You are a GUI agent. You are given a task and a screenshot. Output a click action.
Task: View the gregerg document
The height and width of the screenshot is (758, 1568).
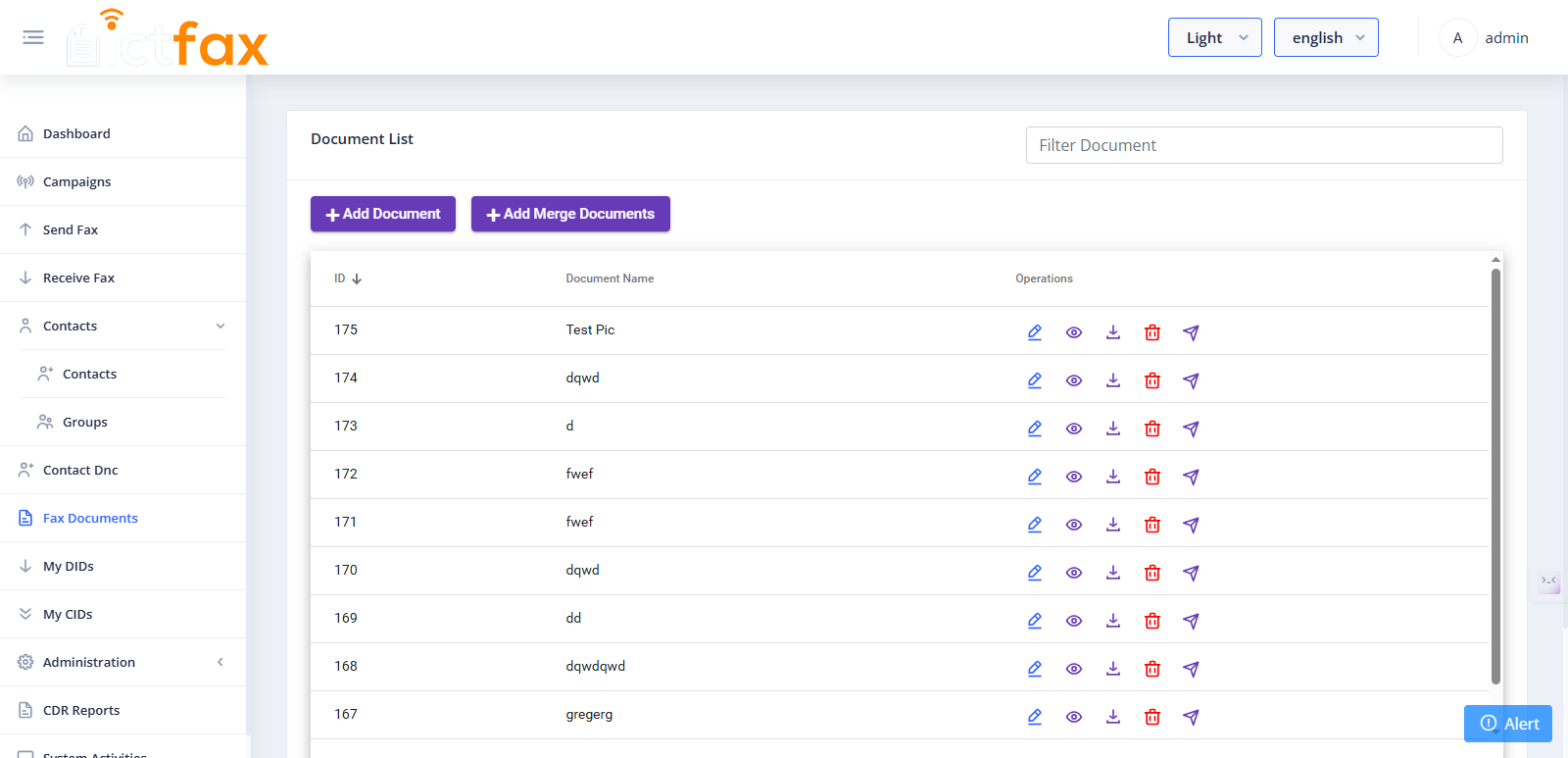[x=1074, y=717]
